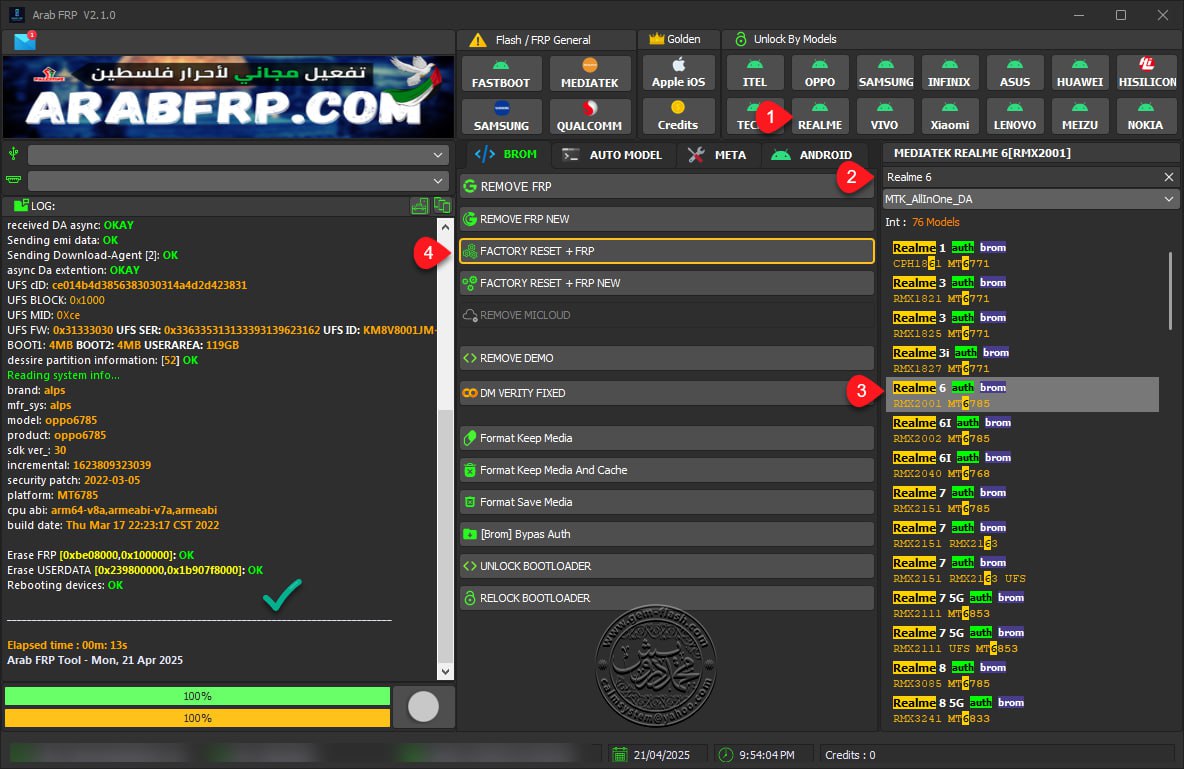Switch to the AUTO MODEL tab
Viewport: 1184px width, 769px height.
[612, 155]
